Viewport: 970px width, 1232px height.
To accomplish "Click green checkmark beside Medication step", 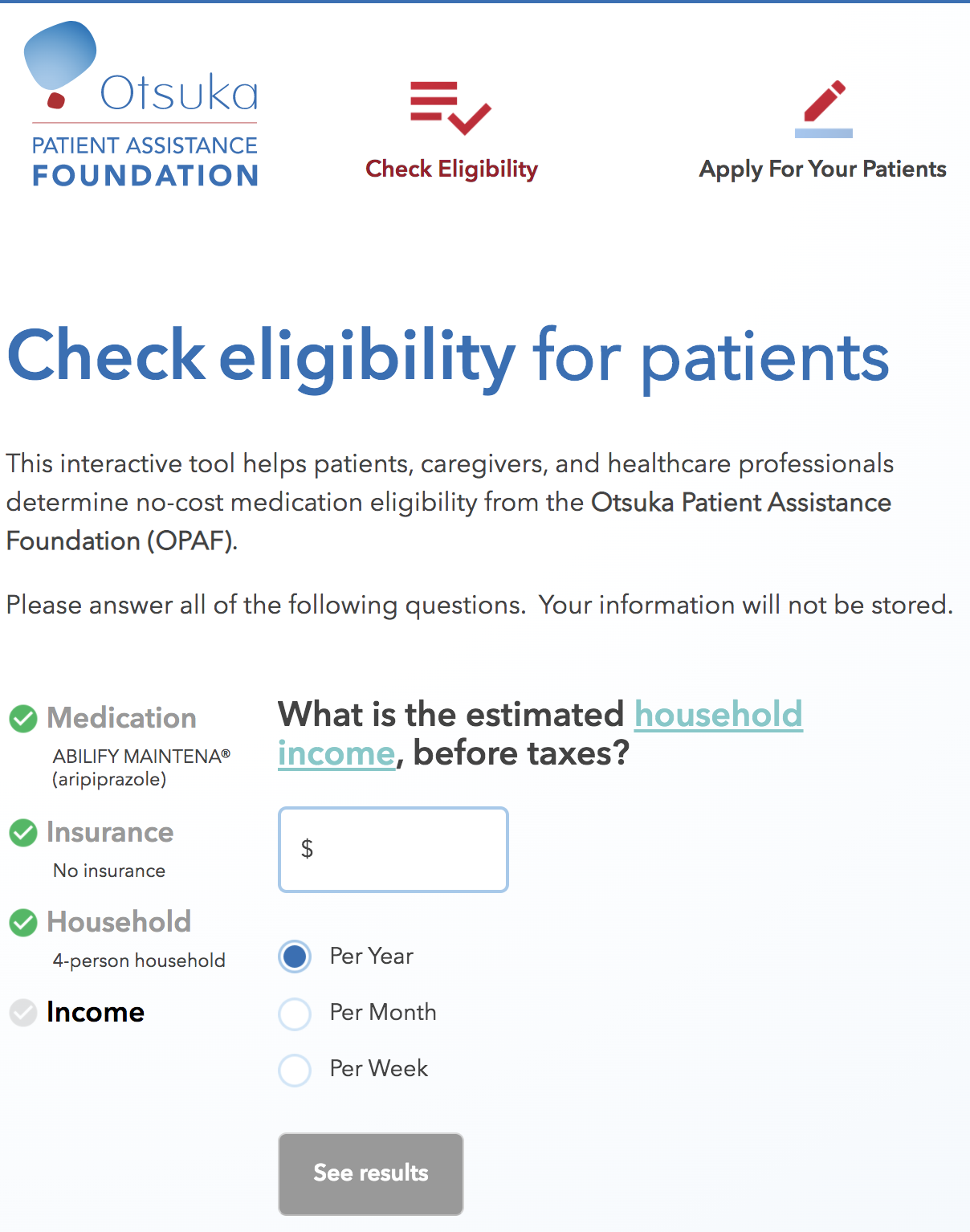I will (x=23, y=719).
